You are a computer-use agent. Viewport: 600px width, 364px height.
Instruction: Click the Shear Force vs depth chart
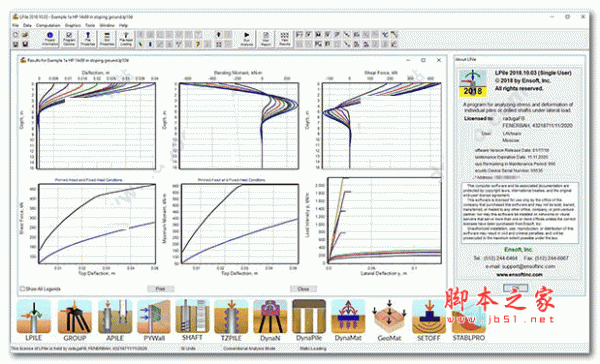click(x=382, y=126)
